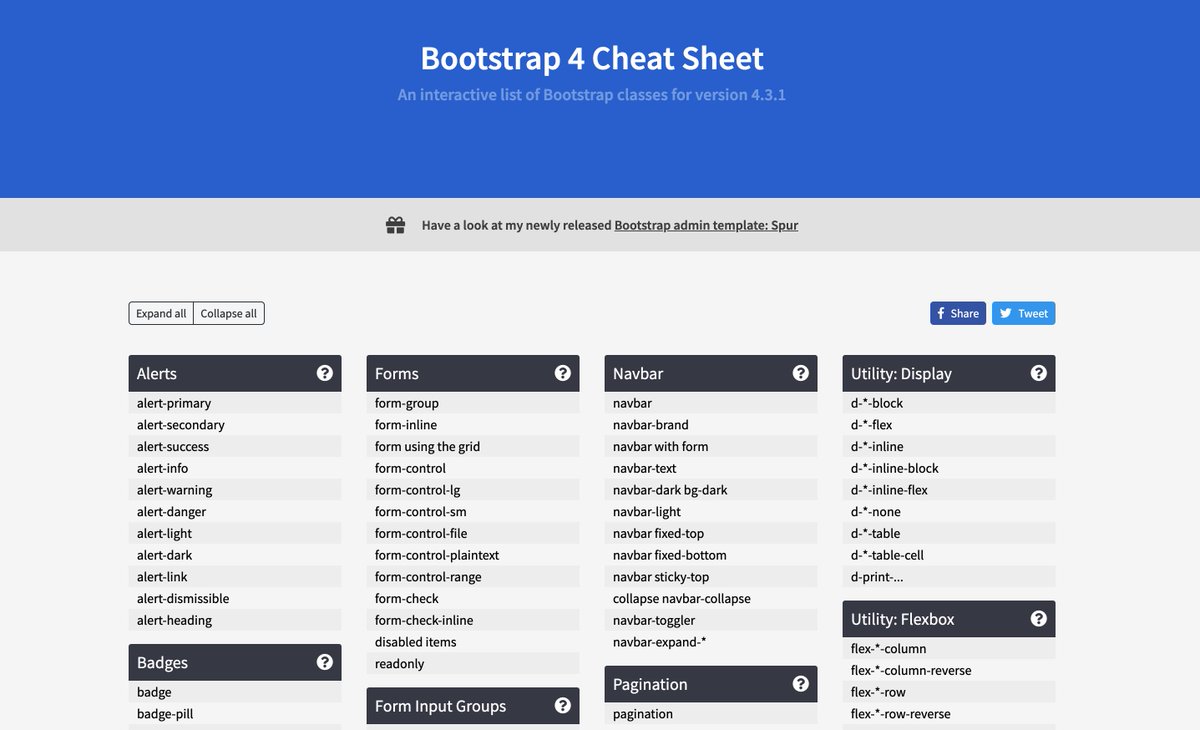The image size is (1200, 730).
Task: Toggle the Utility: Display section header
Action: click(x=949, y=373)
